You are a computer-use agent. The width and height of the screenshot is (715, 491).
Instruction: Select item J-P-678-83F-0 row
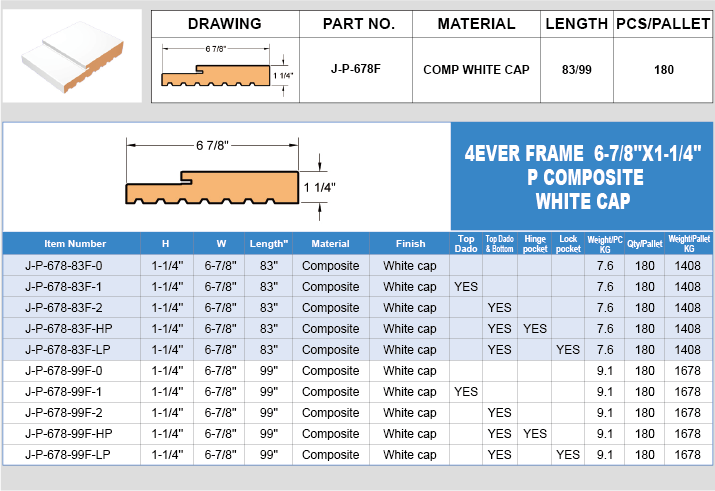tap(358, 265)
